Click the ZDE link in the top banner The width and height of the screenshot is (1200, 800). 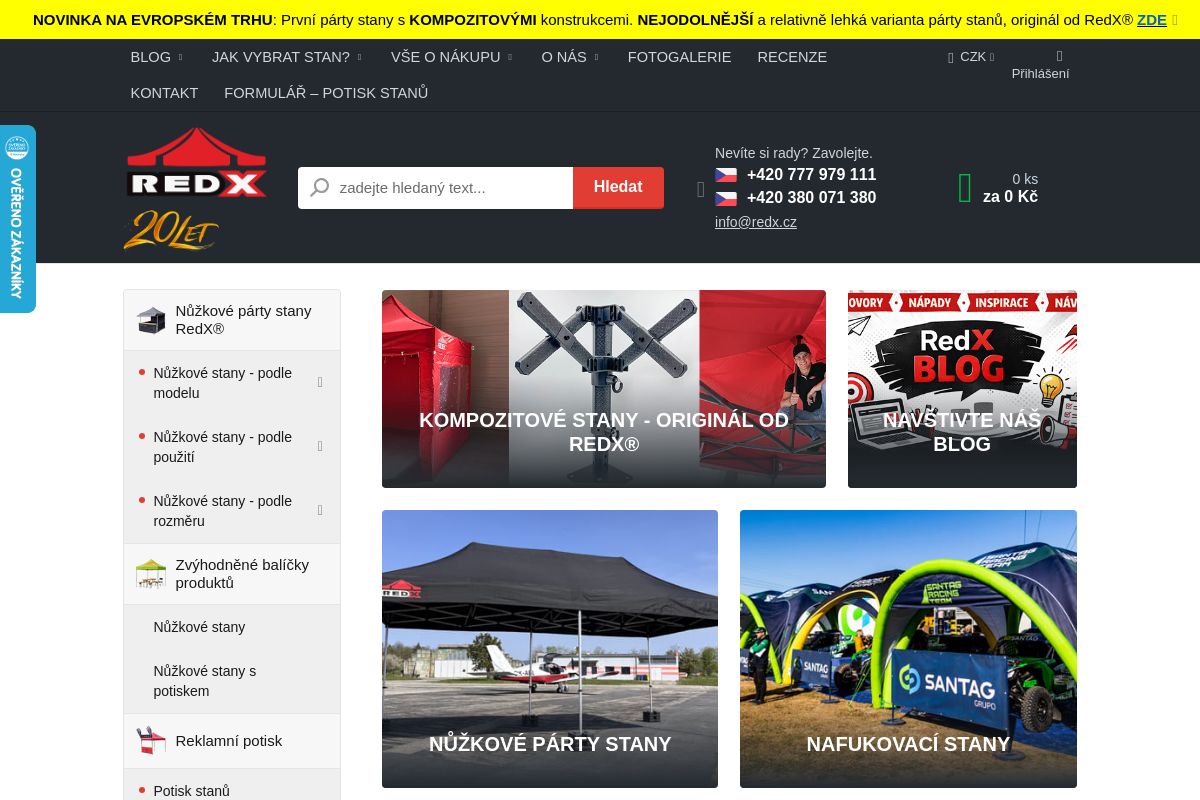tap(1151, 19)
